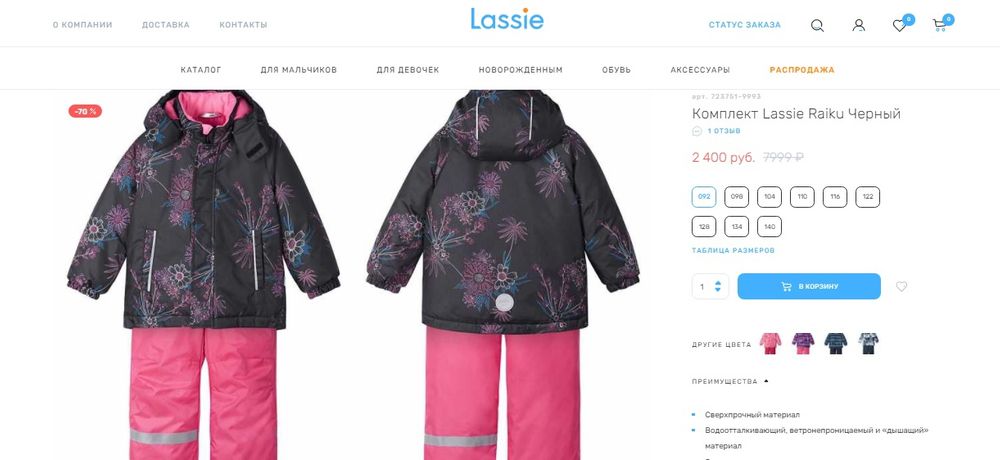Add product to favorites heart icon
This screenshot has width=1000, height=460.
coord(901,286)
